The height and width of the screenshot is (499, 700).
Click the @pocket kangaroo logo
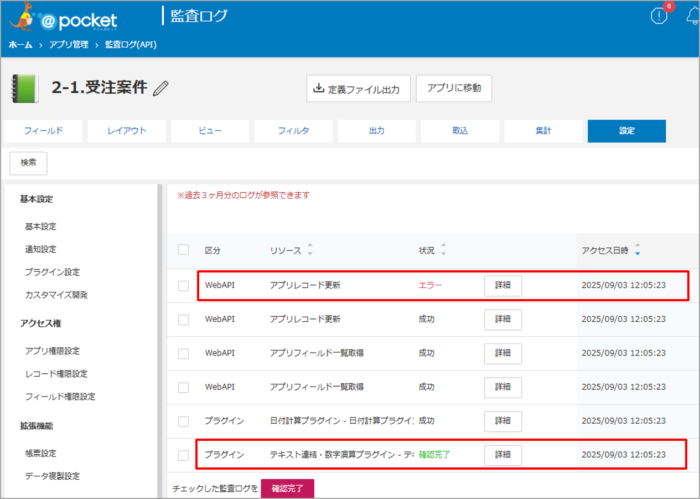click(x=62, y=18)
